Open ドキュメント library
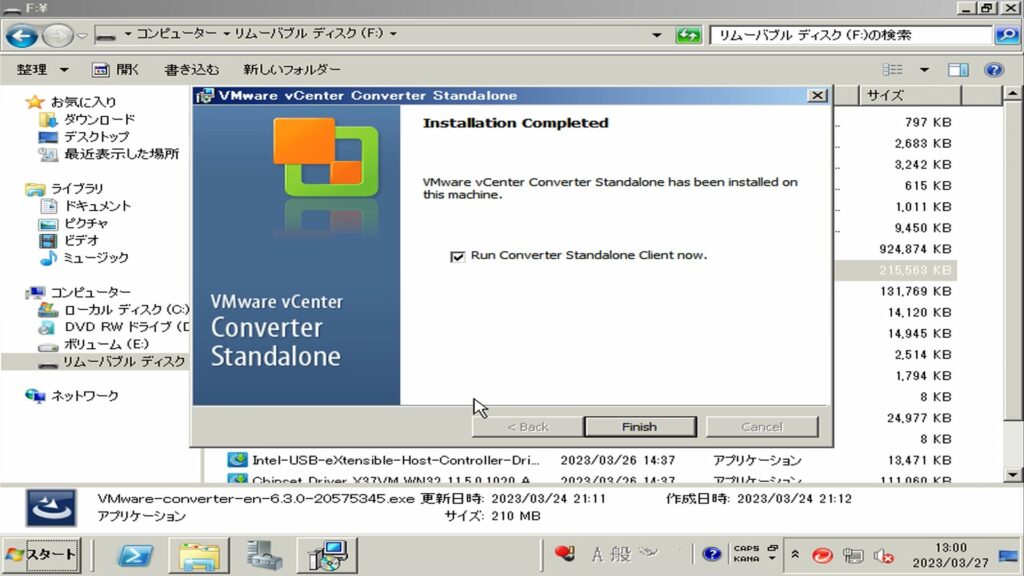 pyautogui.click(x=97, y=206)
